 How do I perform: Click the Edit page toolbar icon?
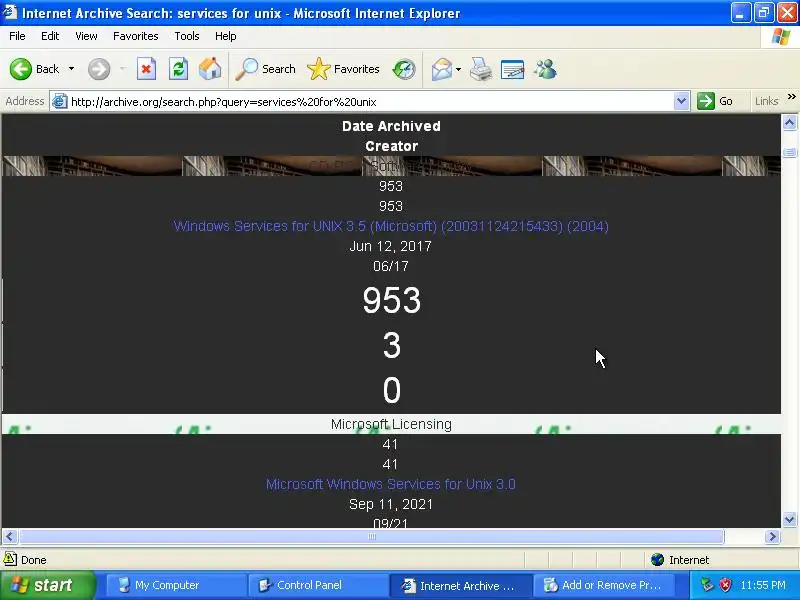(513, 69)
